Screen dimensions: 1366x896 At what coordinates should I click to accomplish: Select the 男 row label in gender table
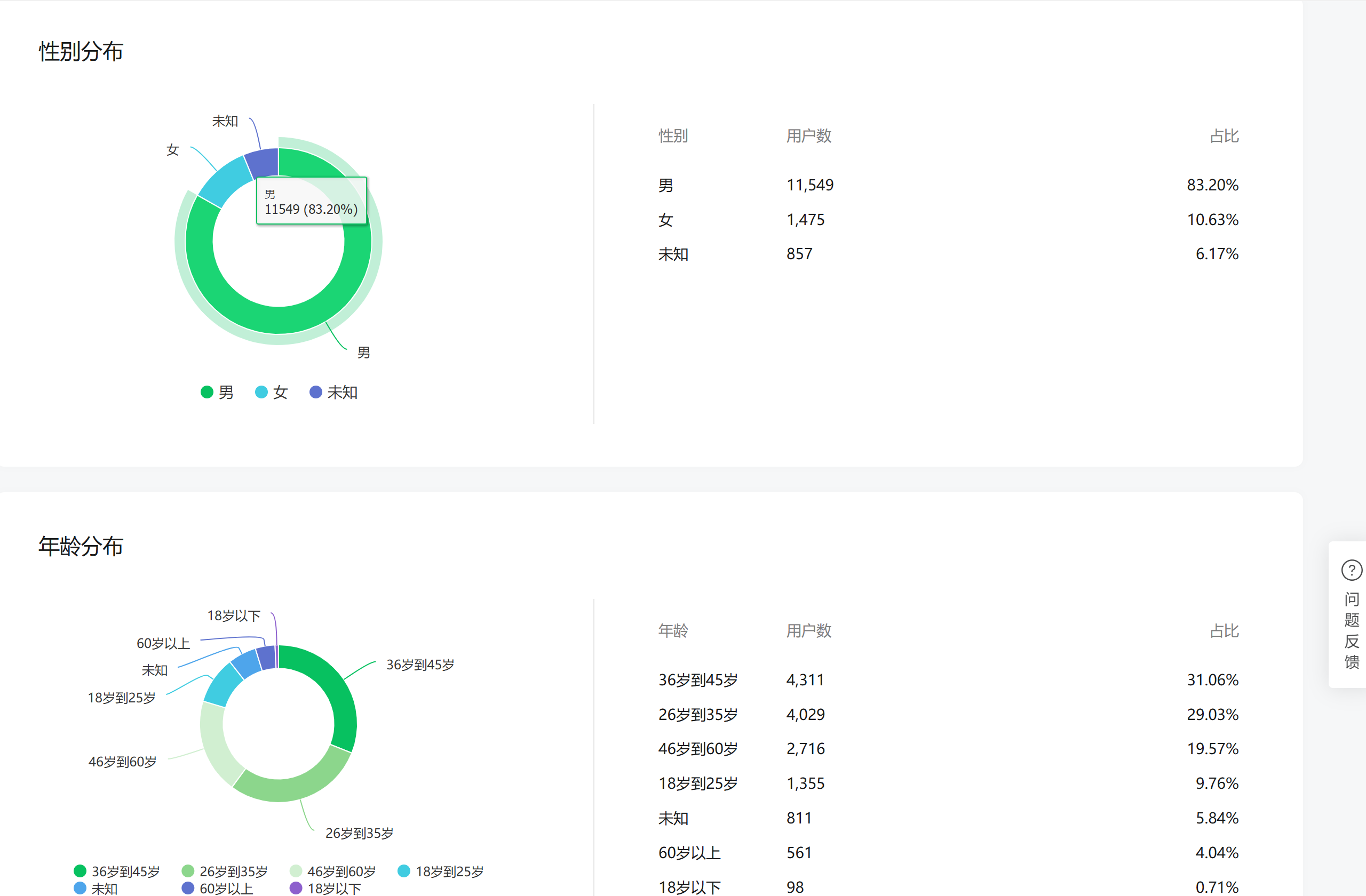pyautogui.click(x=666, y=185)
